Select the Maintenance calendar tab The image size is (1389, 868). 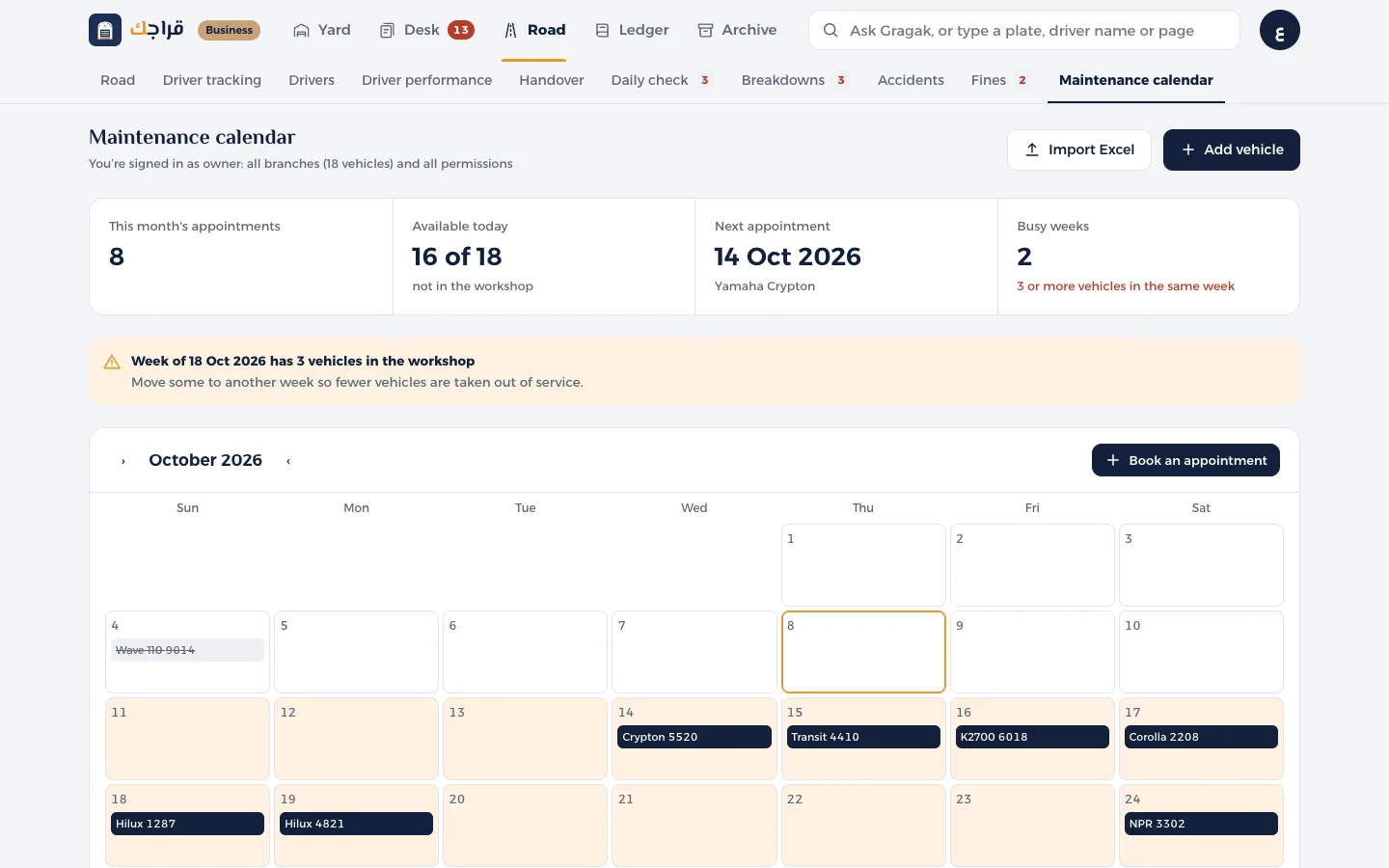(x=1136, y=80)
